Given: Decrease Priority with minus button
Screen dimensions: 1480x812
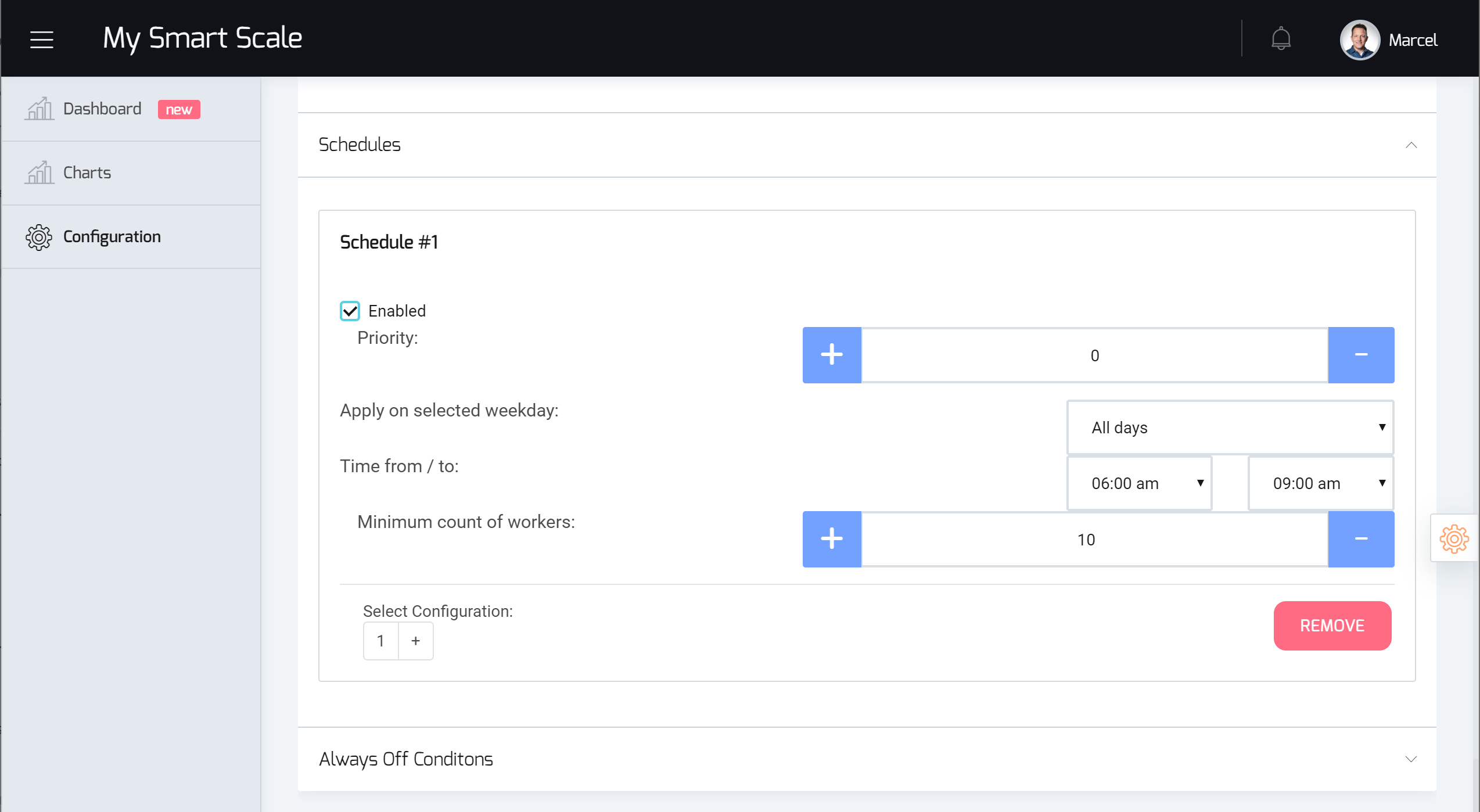Looking at the screenshot, I should (x=1361, y=355).
